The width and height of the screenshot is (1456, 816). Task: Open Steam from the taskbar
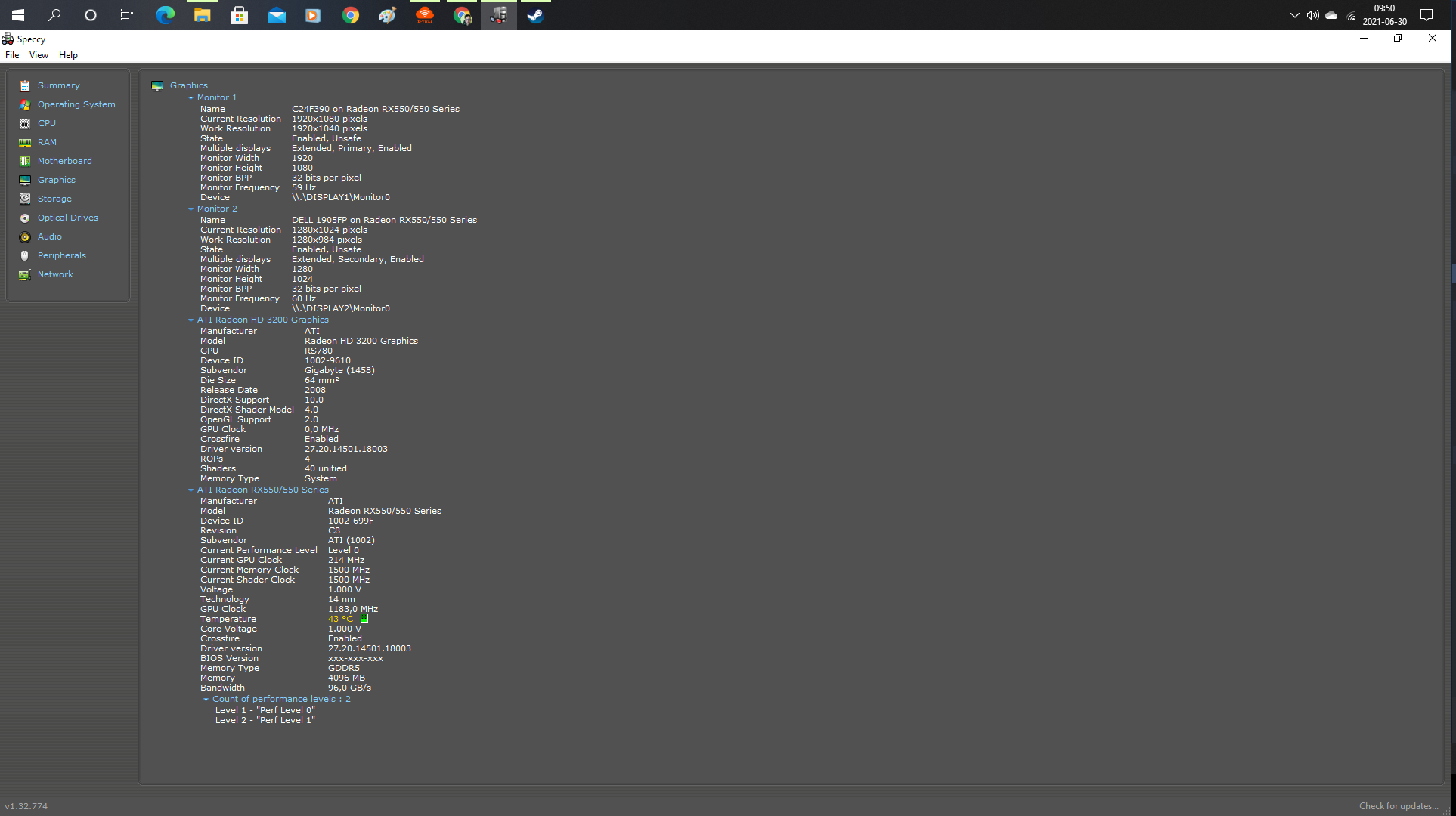pyautogui.click(x=535, y=15)
